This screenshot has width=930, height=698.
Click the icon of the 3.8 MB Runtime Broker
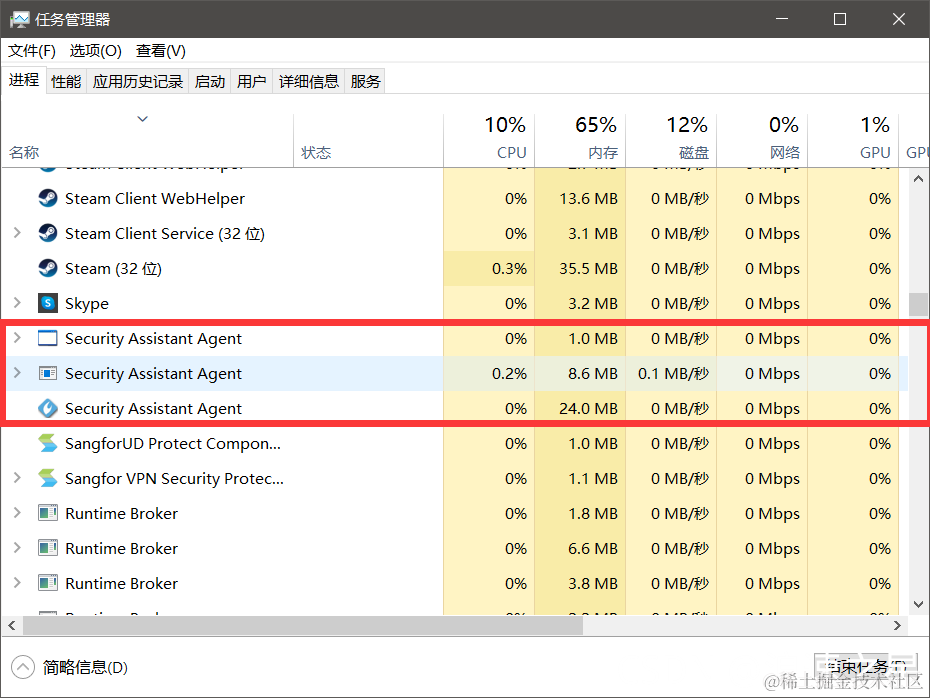[47, 583]
